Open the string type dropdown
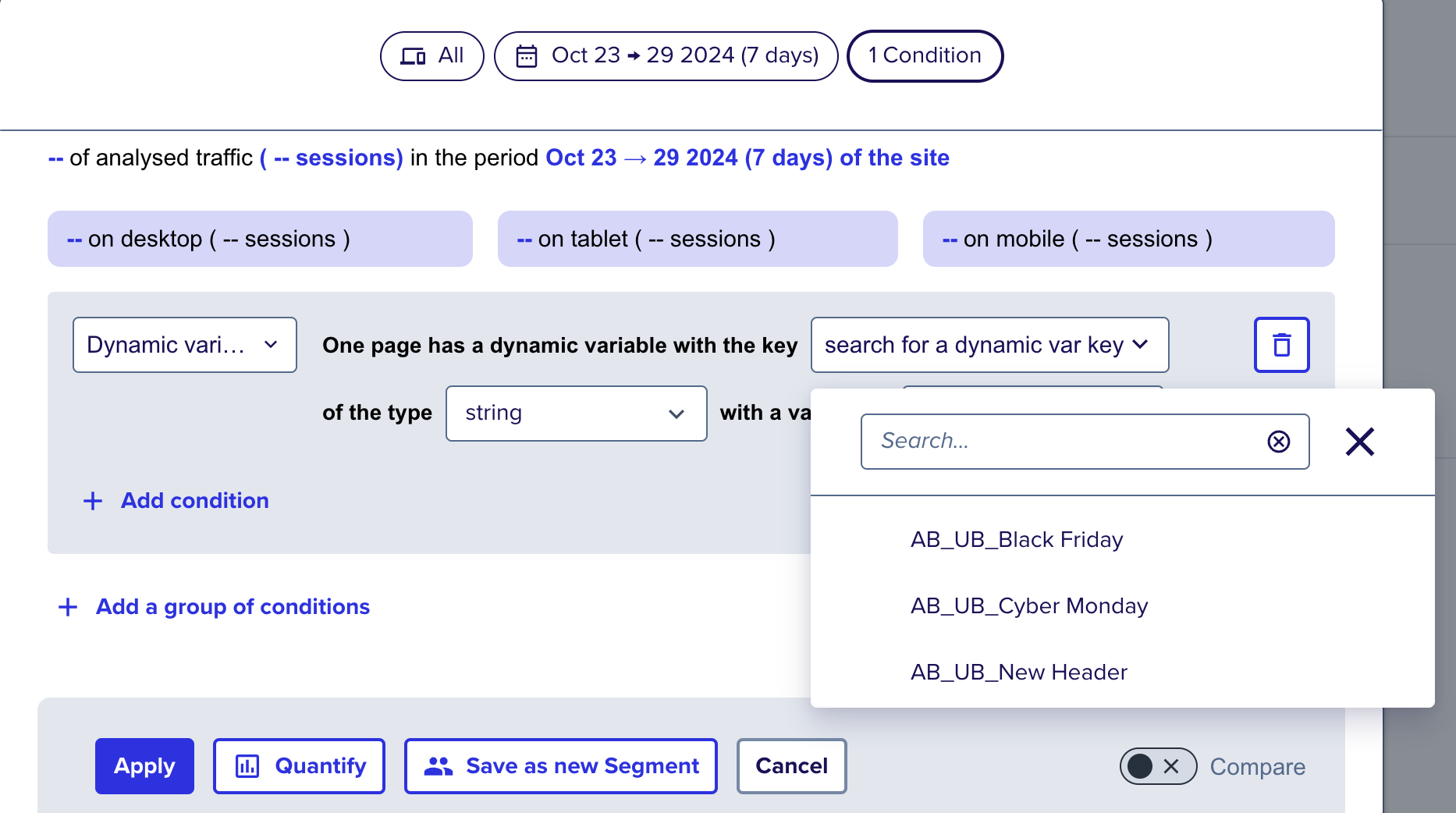The height and width of the screenshot is (813, 1456). point(575,413)
